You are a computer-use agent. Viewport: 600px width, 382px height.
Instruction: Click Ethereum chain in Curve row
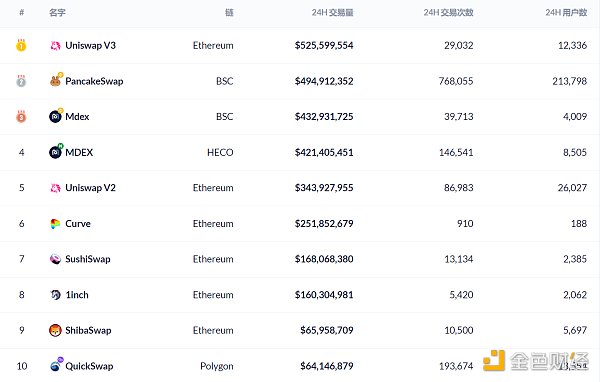pyautogui.click(x=213, y=224)
